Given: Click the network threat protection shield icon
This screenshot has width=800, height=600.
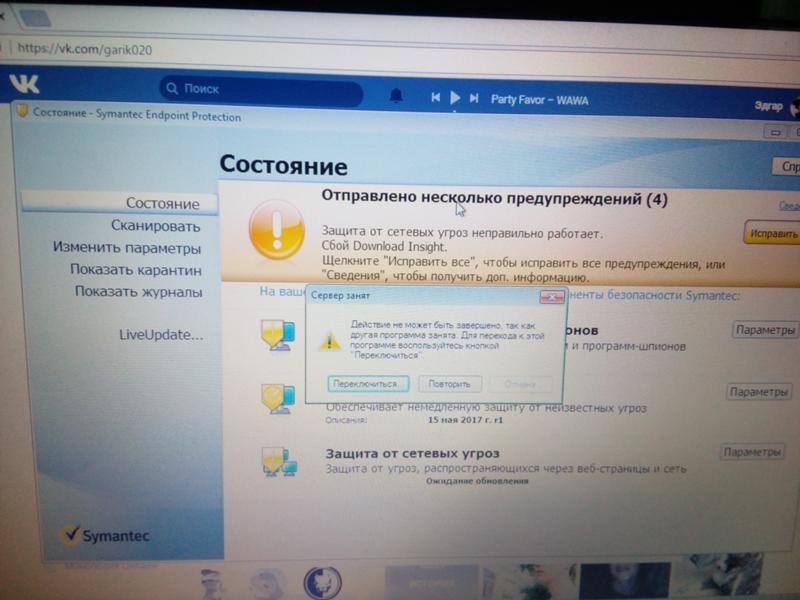Looking at the screenshot, I should (279, 462).
